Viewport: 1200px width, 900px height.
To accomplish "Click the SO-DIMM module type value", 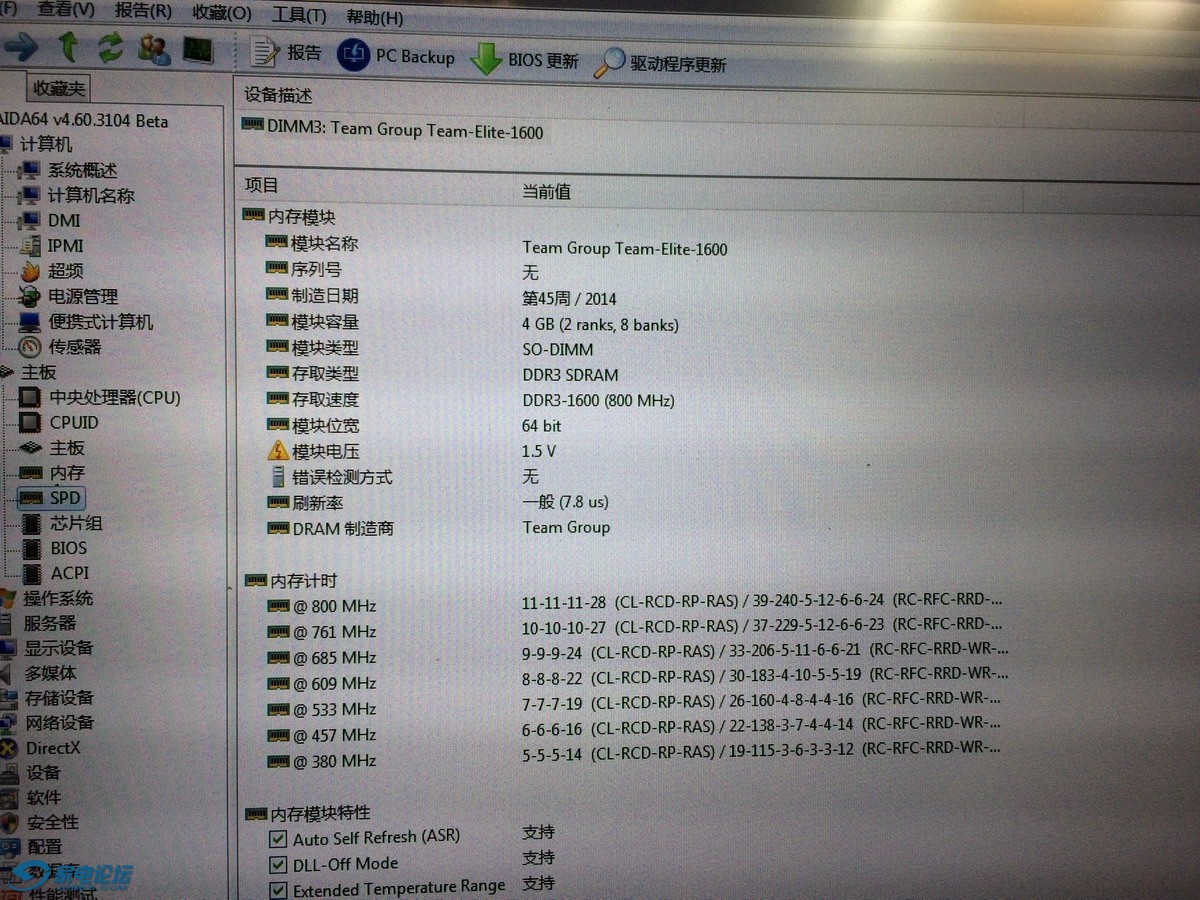I will [557, 350].
